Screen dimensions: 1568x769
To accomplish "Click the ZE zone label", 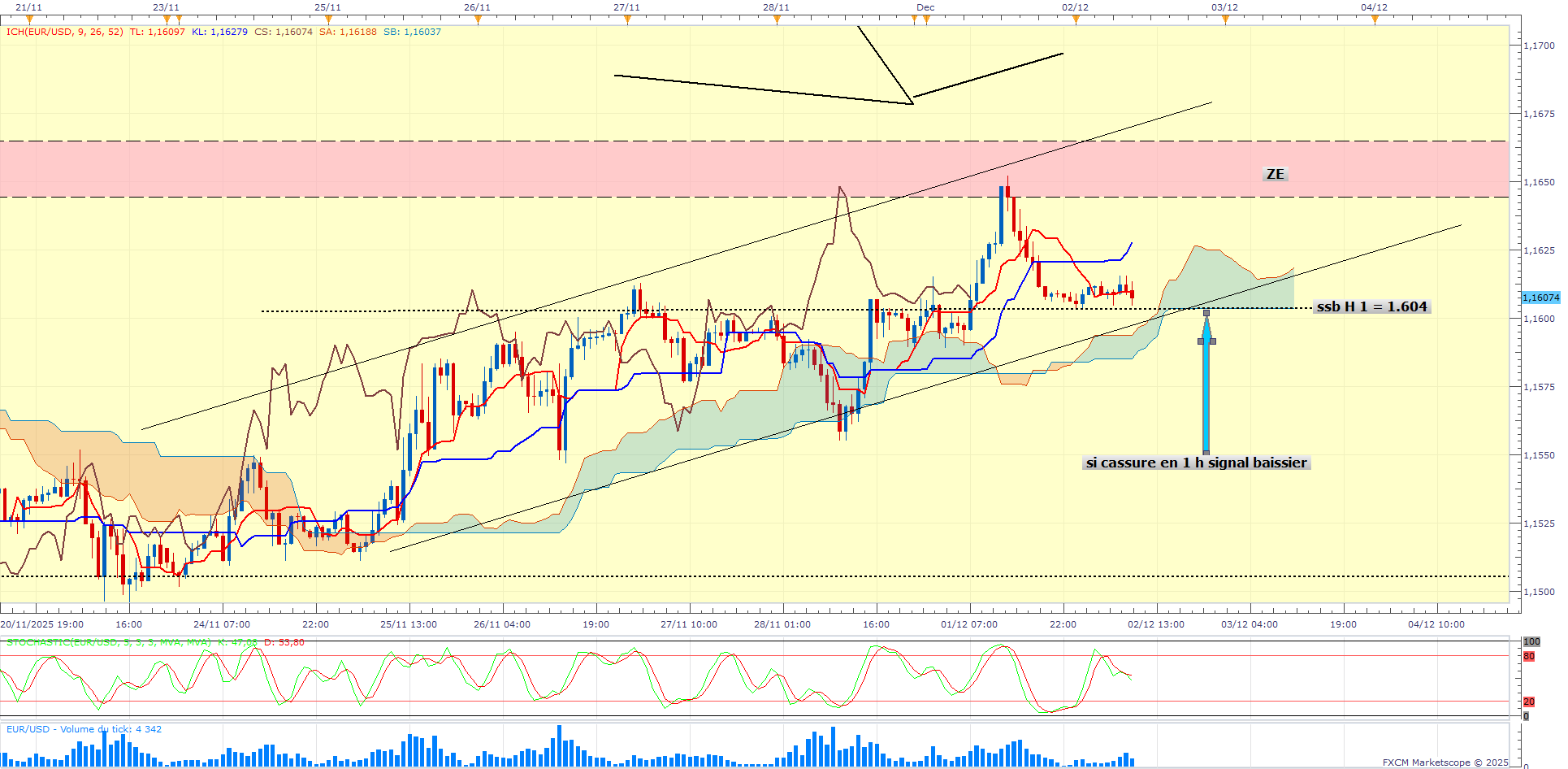I will point(1276,174).
